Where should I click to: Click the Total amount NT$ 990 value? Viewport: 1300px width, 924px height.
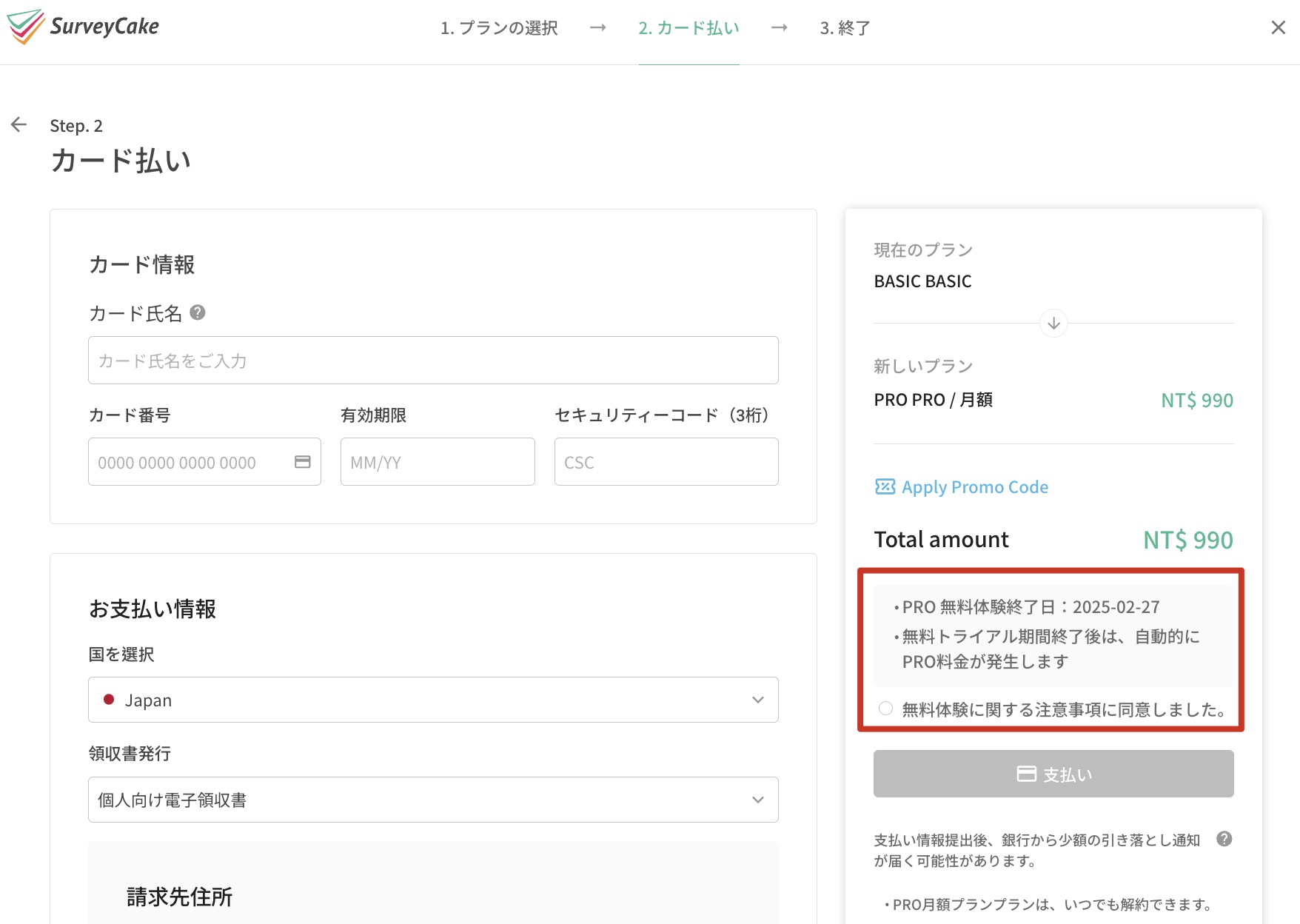(1187, 540)
